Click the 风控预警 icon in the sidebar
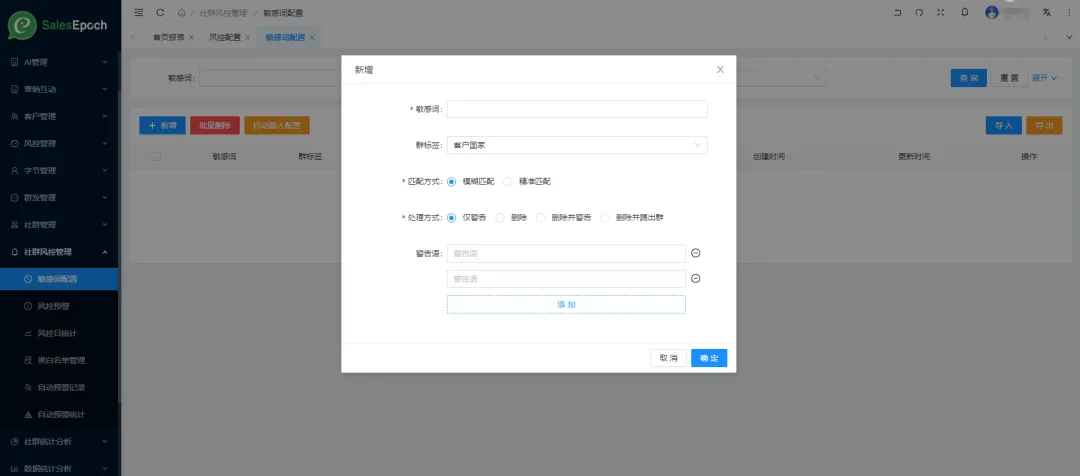 point(28,306)
